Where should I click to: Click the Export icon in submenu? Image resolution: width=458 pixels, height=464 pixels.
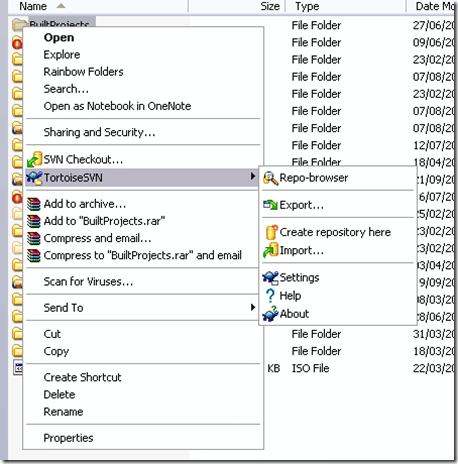[270, 205]
